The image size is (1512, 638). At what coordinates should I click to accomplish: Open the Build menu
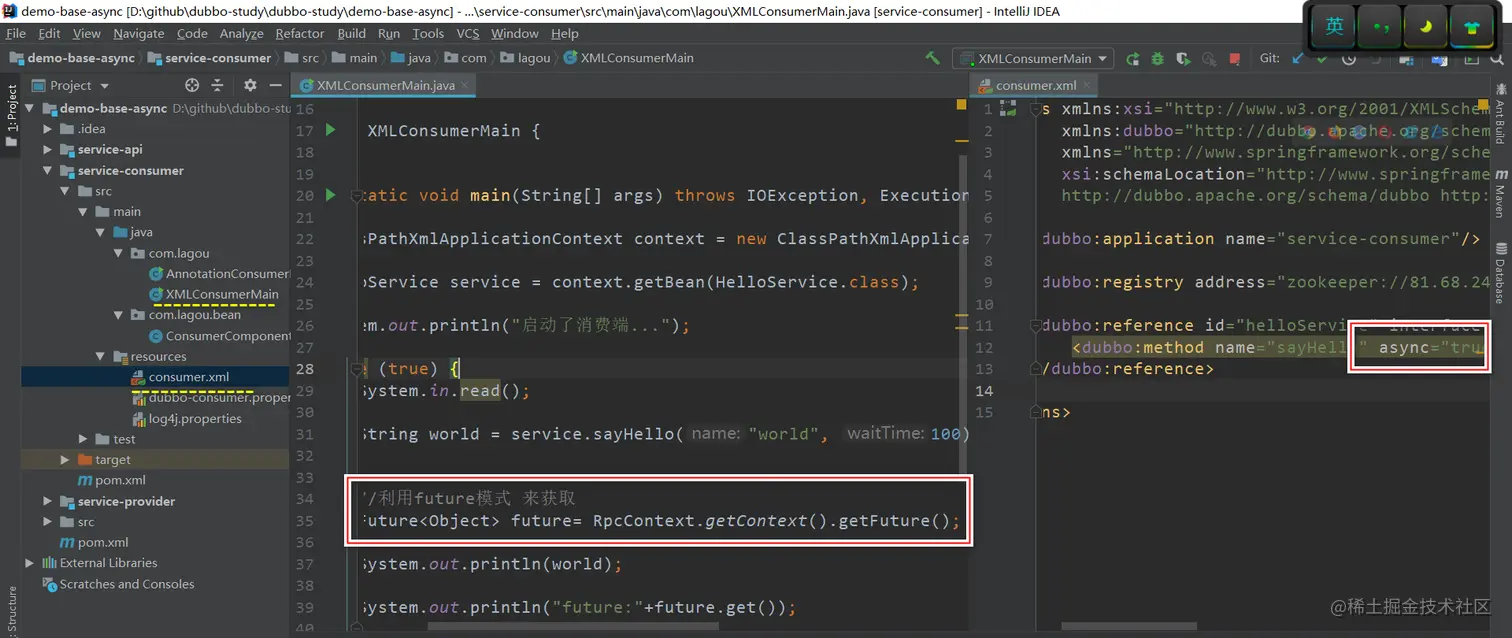coord(352,33)
